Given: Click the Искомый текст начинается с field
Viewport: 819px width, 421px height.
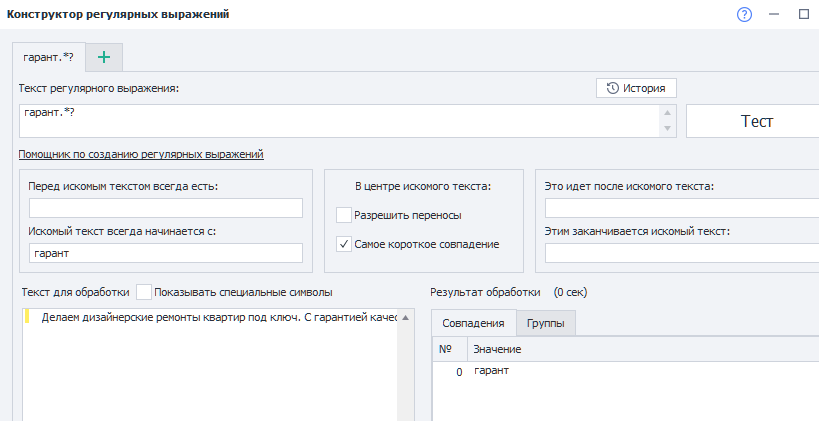Looking at the screenshot, I should click(x=166, y=254).
